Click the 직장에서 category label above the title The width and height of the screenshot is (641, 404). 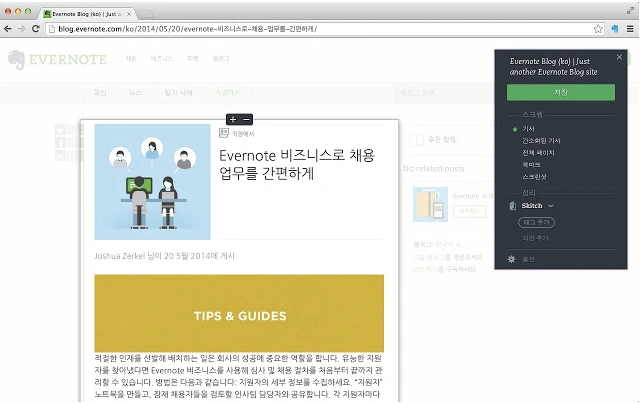point(243,134)
